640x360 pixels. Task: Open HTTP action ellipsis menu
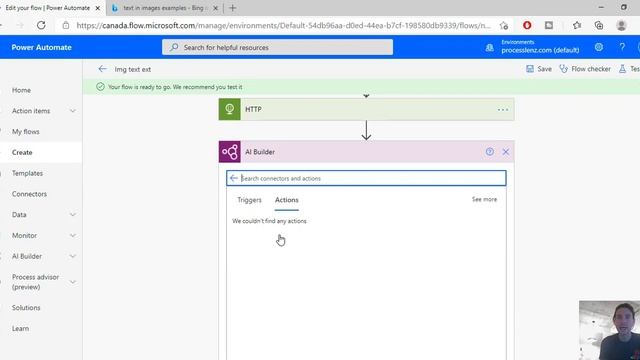coord(503,109)
